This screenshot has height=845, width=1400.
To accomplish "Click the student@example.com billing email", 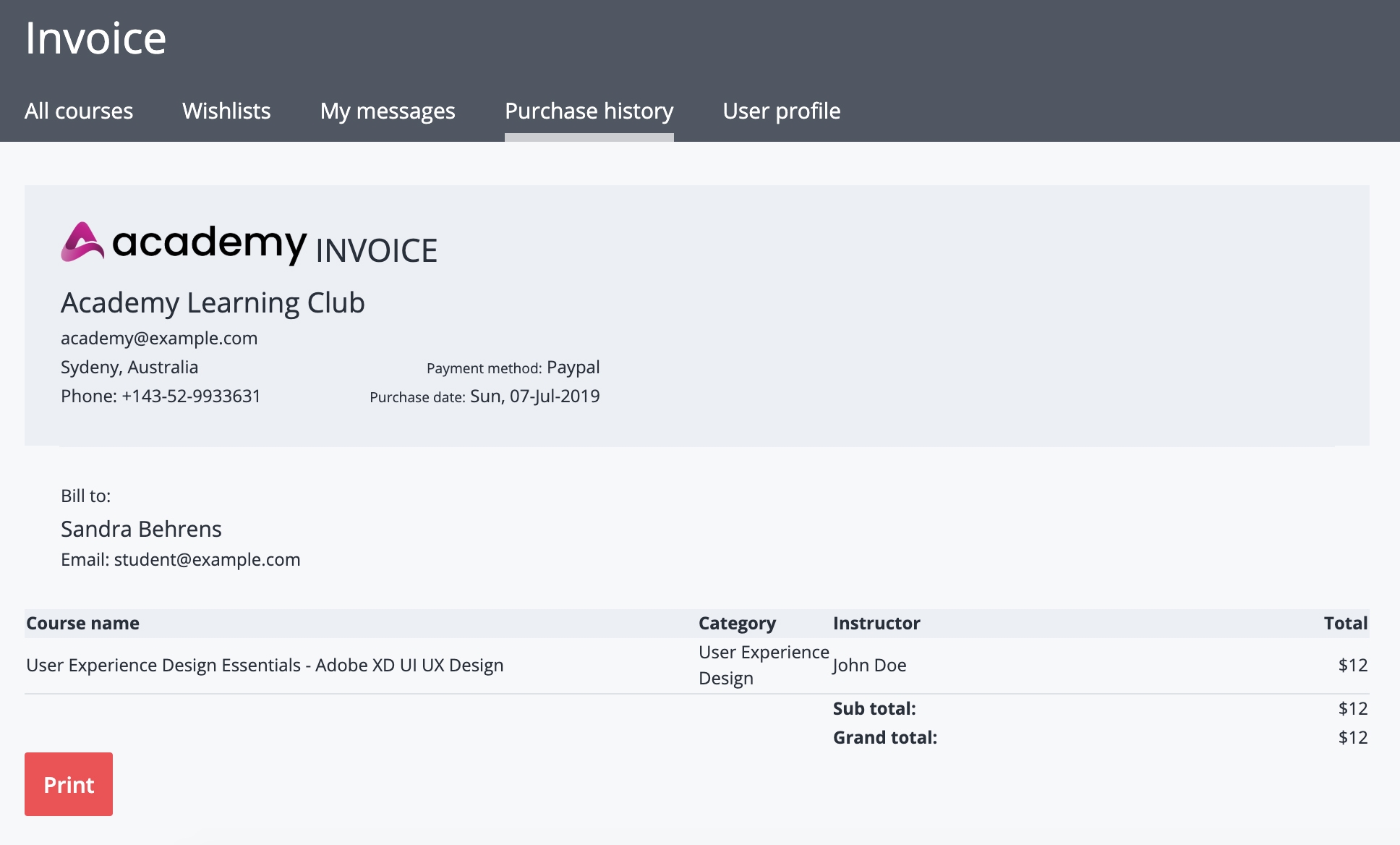I will [x=207, y=559].
